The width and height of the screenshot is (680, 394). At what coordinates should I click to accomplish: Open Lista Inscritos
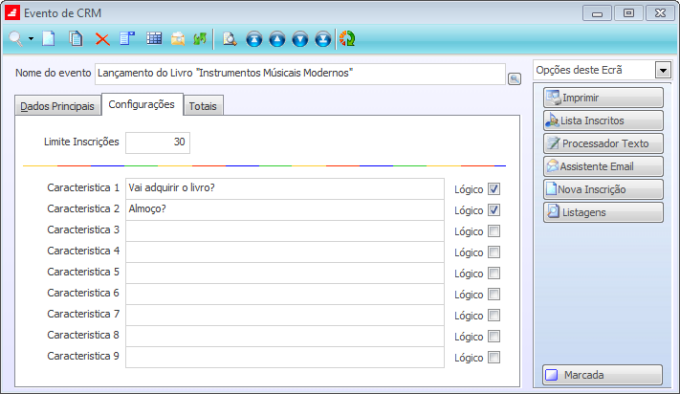click(603, 120)
